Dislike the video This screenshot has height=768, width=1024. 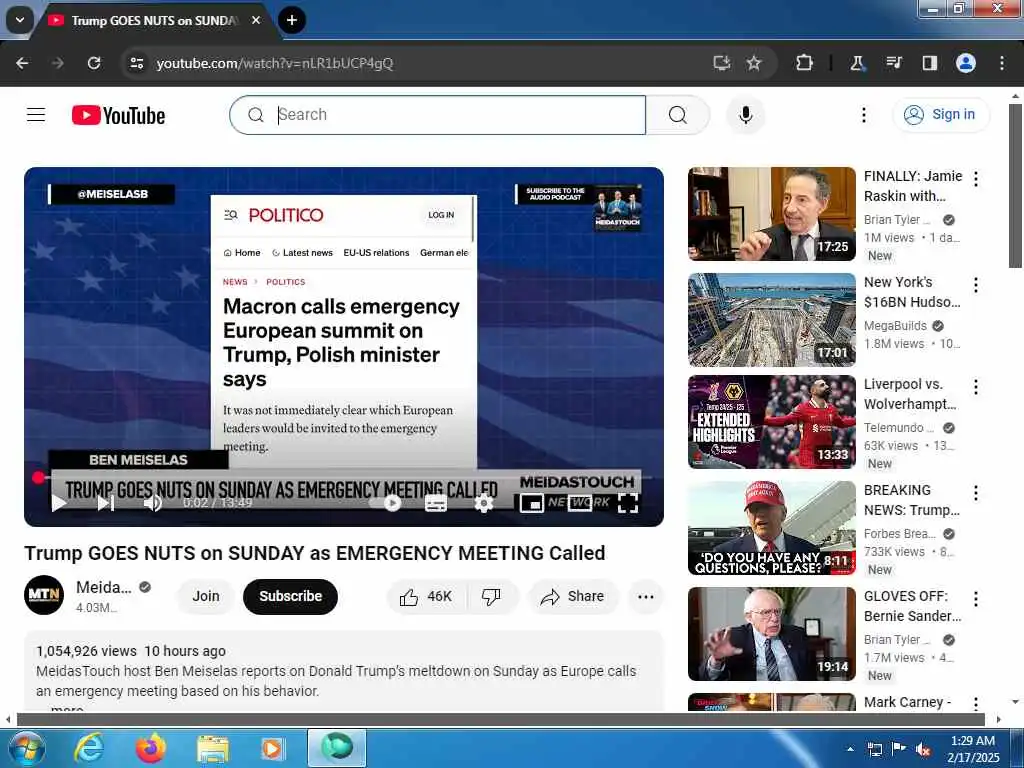click(x=491, y=596)
